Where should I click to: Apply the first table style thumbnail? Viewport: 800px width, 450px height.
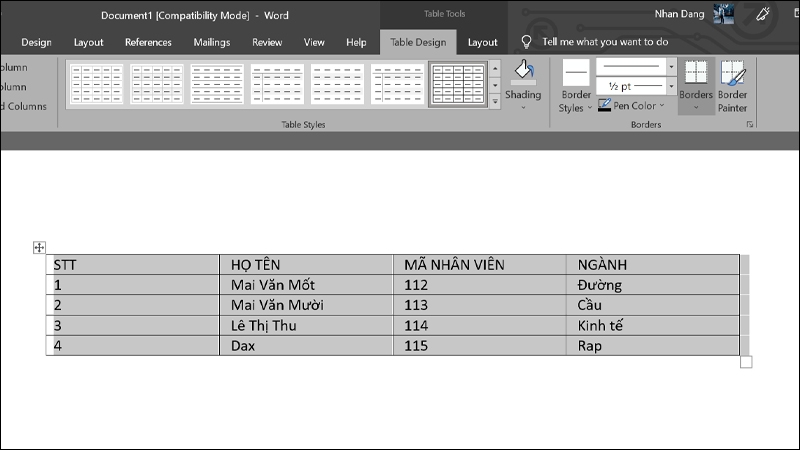tap(96, 85)
